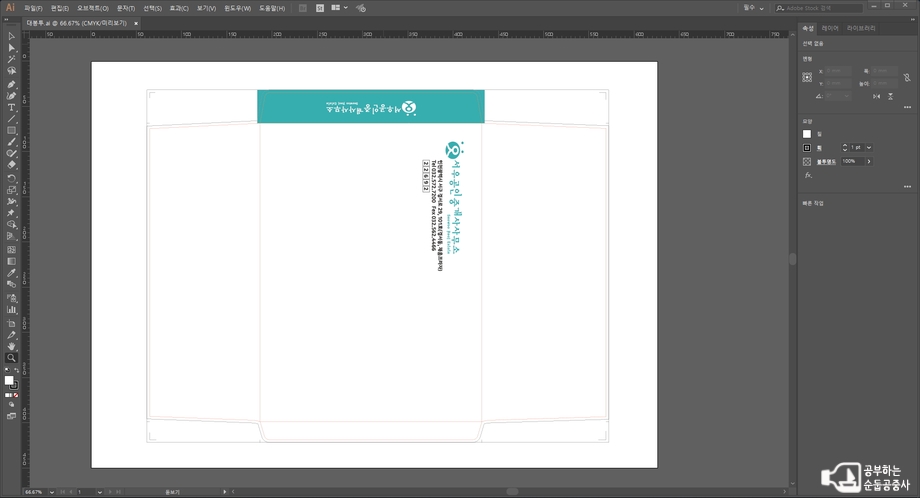Viewport: 920px width, 498px height.
Task: Click the toolbar fill color box
Action: pos(9,380)
